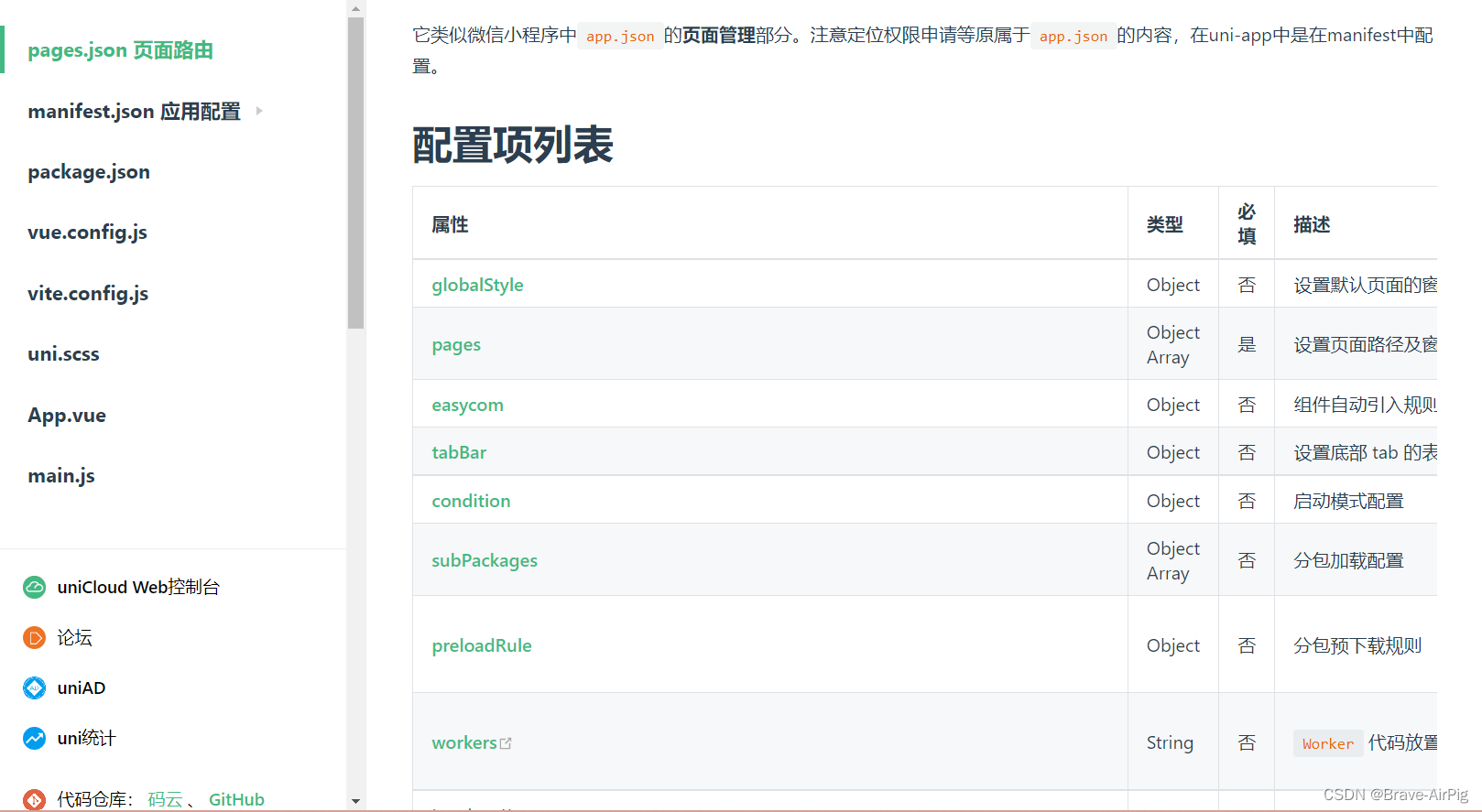This screenshot has width=1482, height=812.
Task: Click the 是 cell in pages row
Action: [1247, 344]
